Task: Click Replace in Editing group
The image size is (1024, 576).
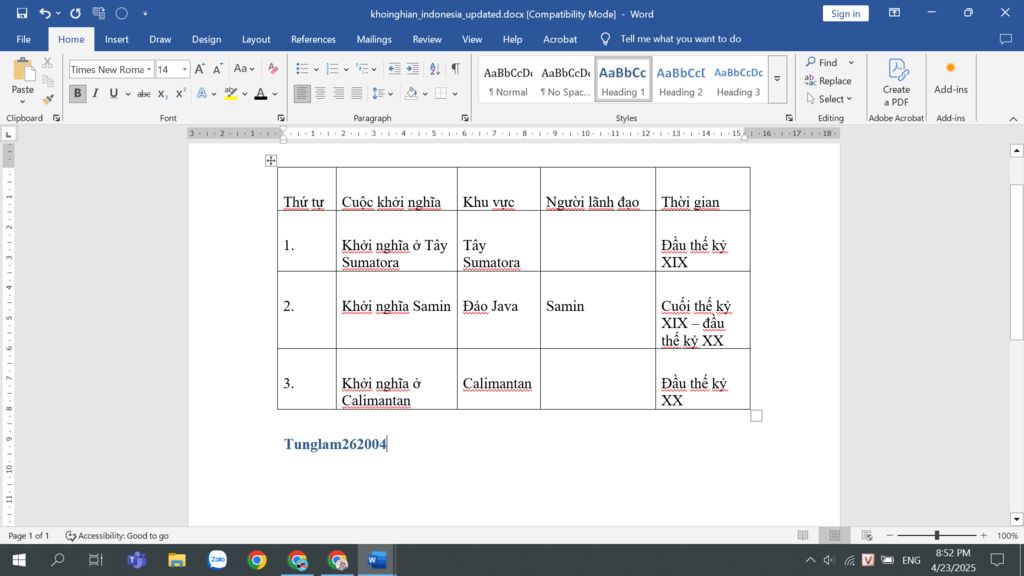Action: 828,81
